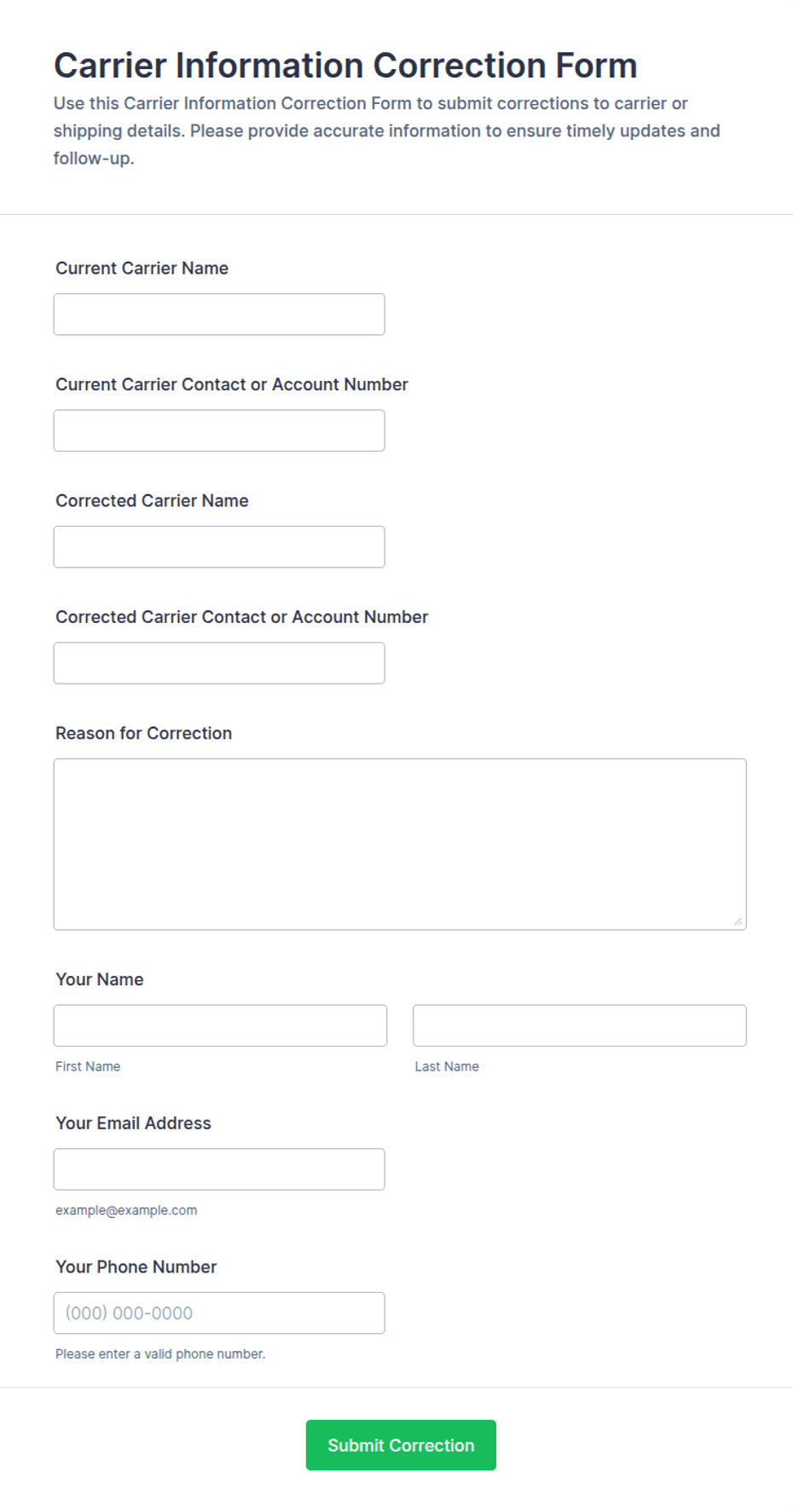Screen dimensions: 793x1512
Task: Click the Your Email Address label
Action: pyautogui.click(x=133, y=1123)
